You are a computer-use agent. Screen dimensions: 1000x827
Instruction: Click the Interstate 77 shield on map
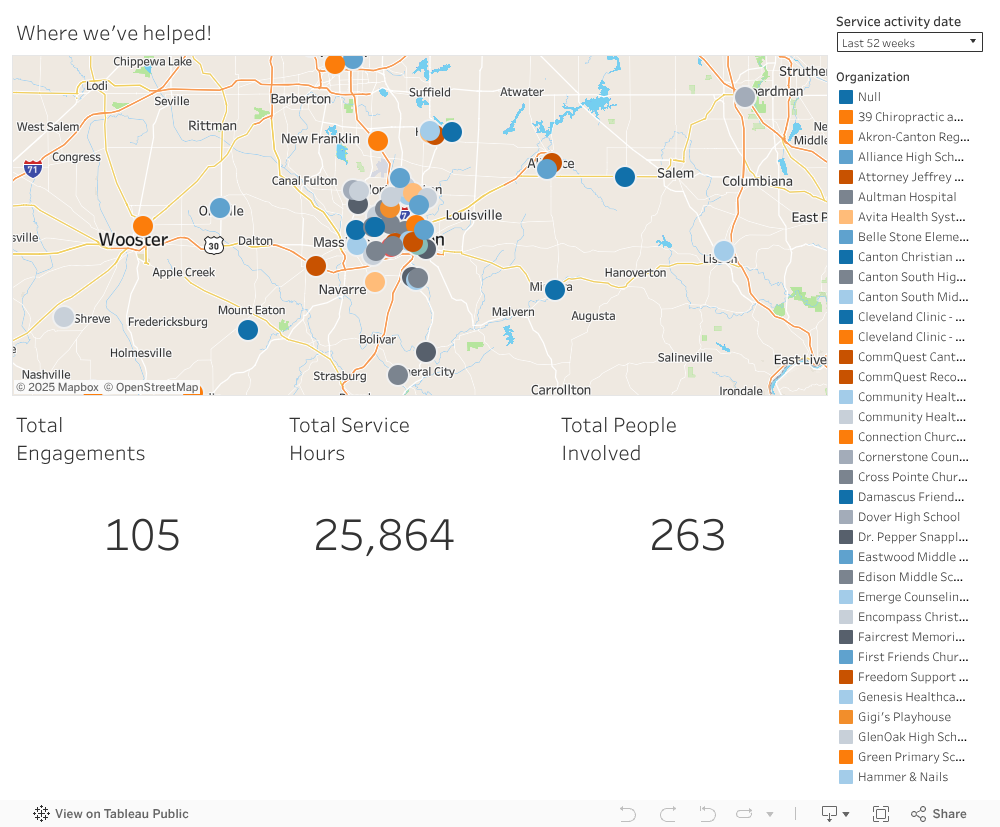pos(404,214)
